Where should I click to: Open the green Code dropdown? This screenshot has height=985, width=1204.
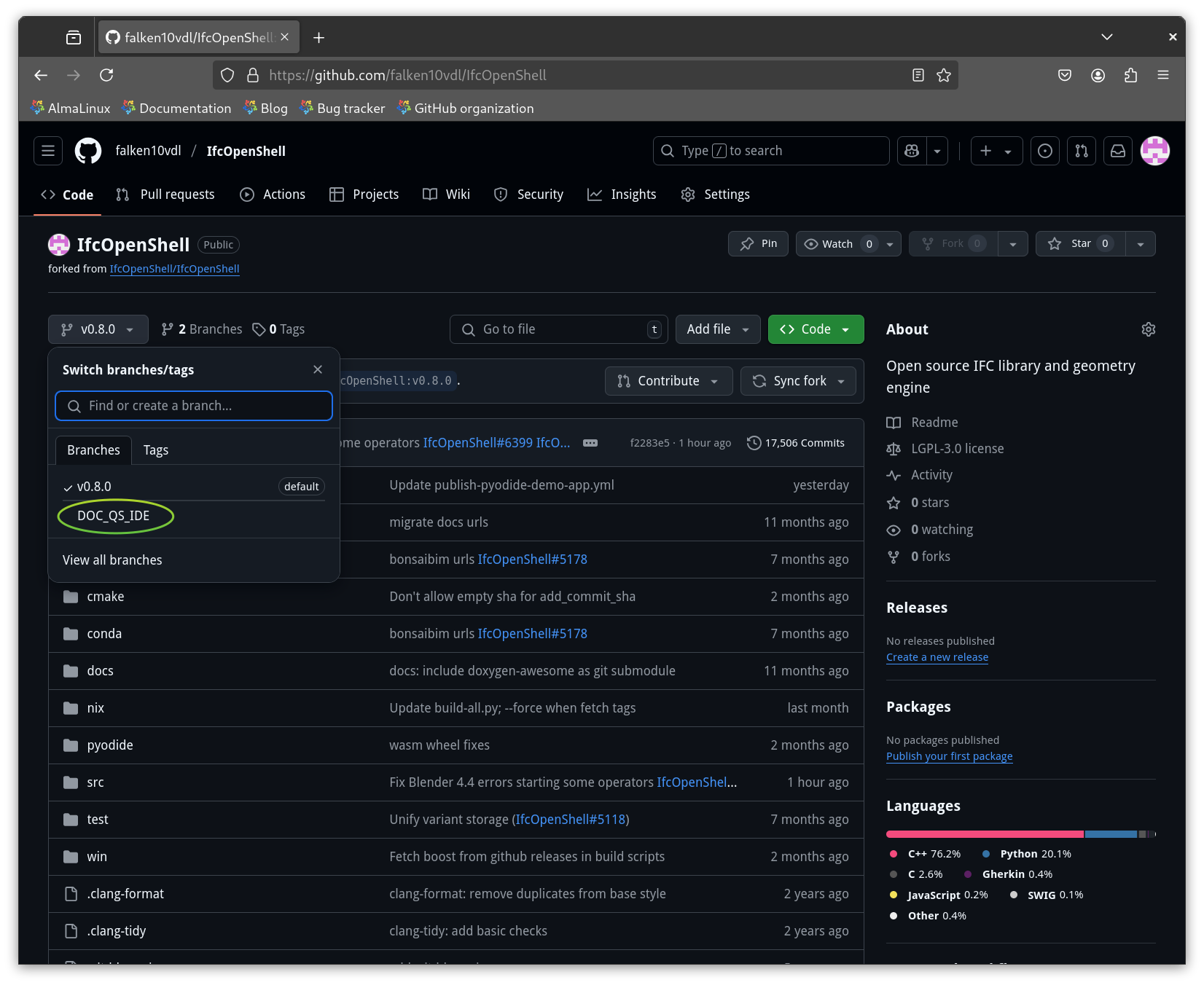coord(816,329)
